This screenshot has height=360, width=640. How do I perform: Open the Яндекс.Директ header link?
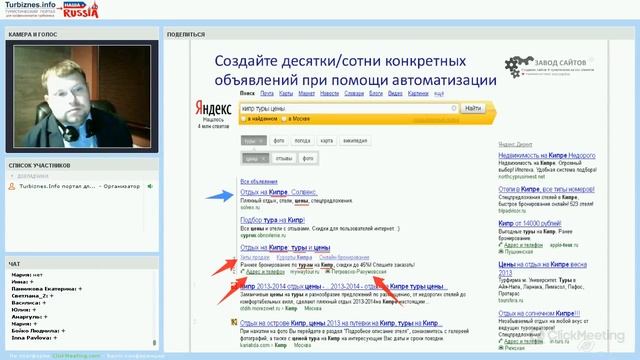click(x=515, y=144)
